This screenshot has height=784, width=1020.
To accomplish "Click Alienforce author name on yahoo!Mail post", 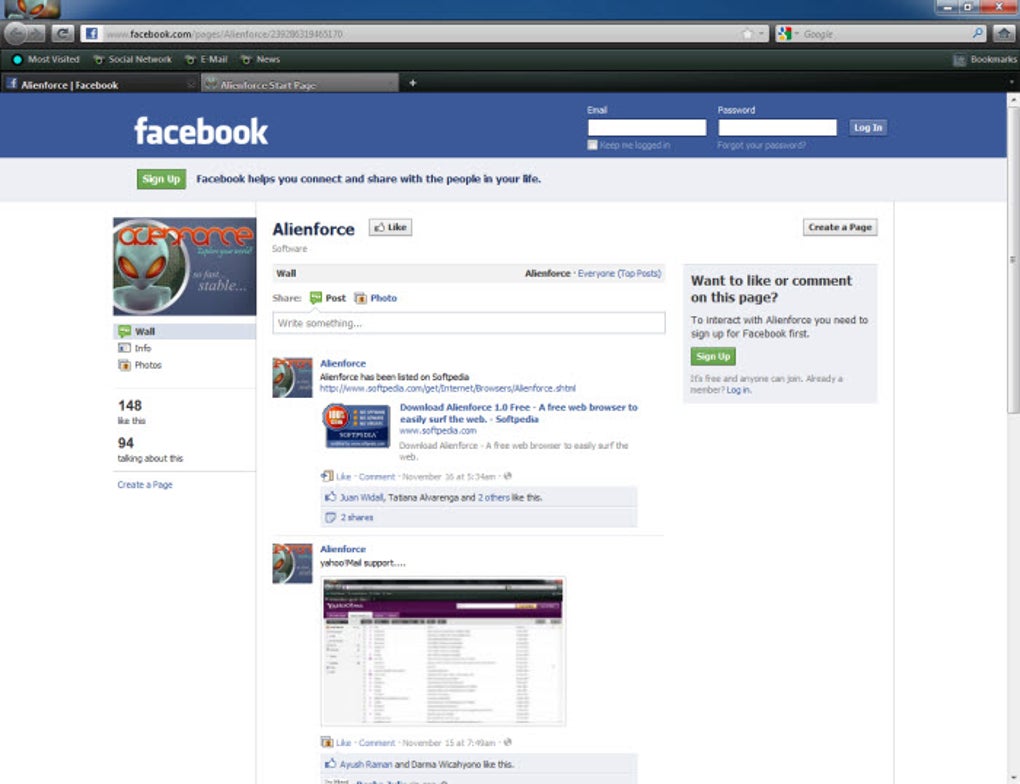I will tap(343, 549).
